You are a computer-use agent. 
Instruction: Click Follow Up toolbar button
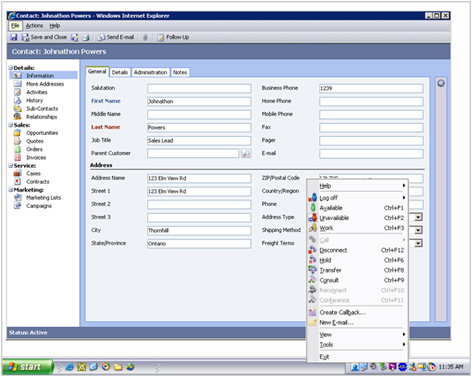tap(173, 37)
